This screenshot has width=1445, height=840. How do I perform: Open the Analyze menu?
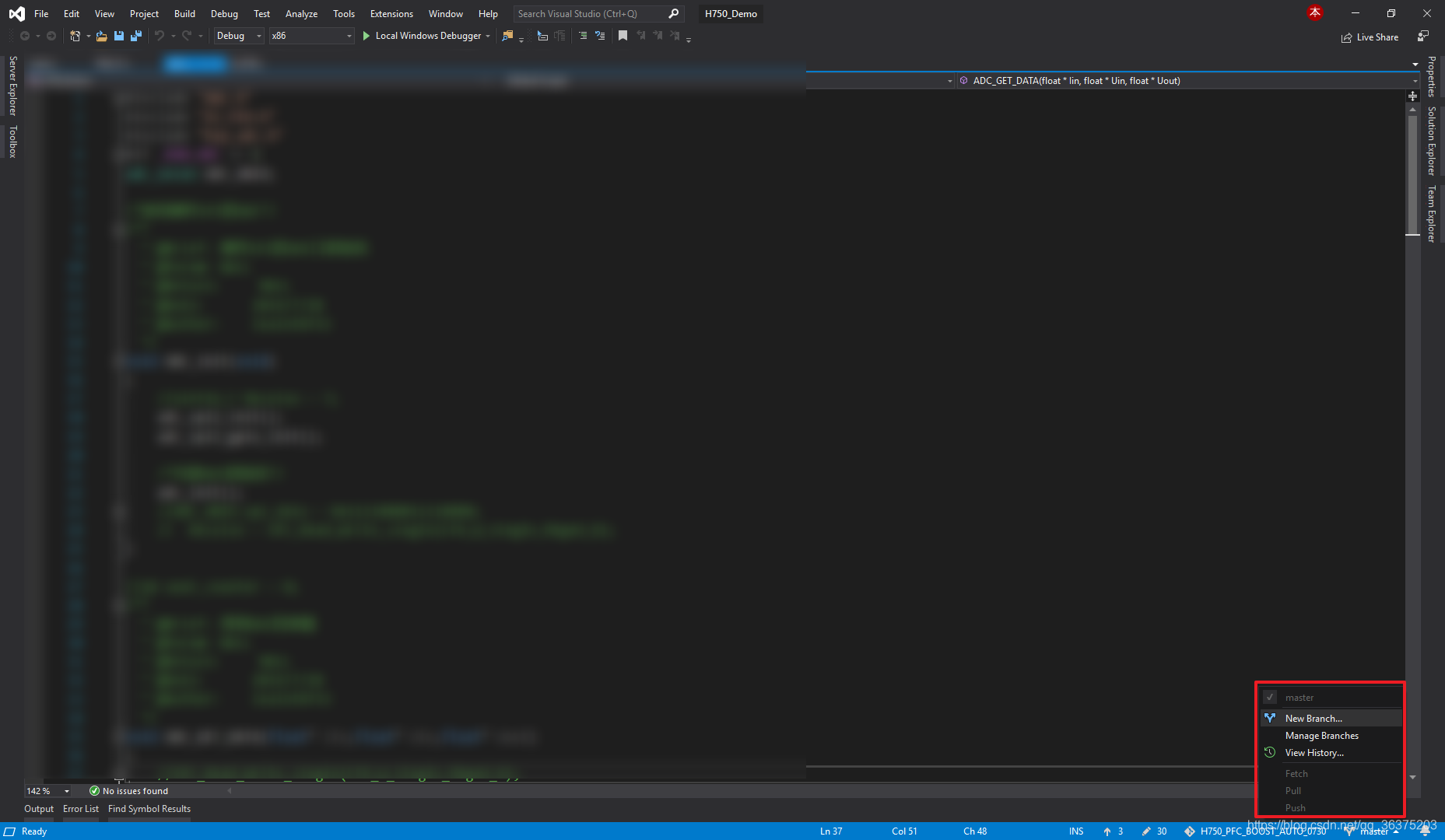[301, 14]
